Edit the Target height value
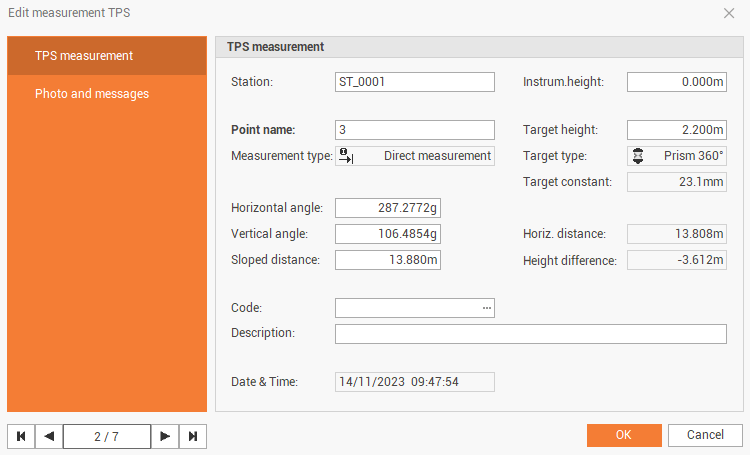 click(x=676, y=130)
